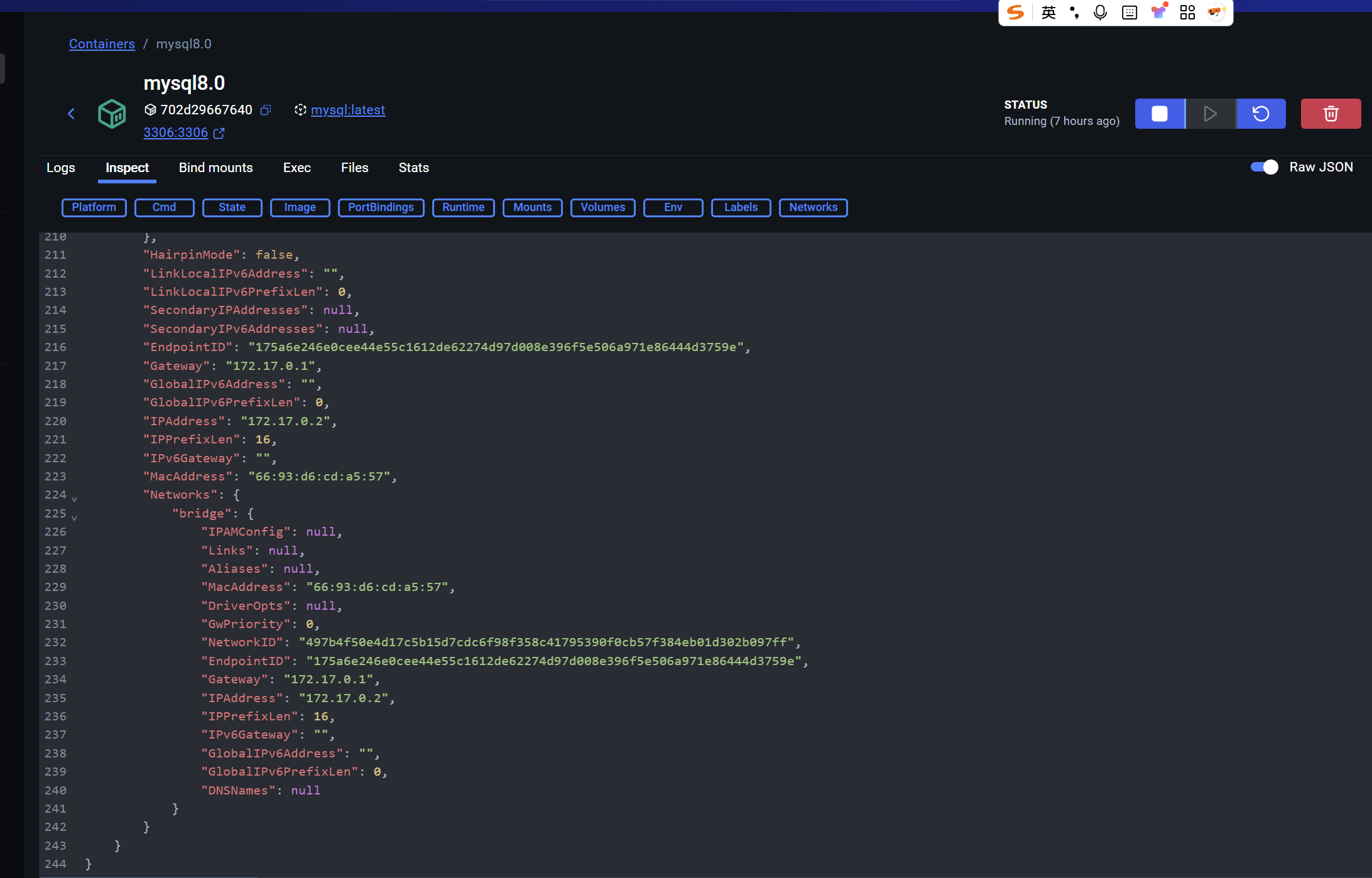Open the Bind mounts tab
The height and width of the screenshot is (878, 1372).
215,168
